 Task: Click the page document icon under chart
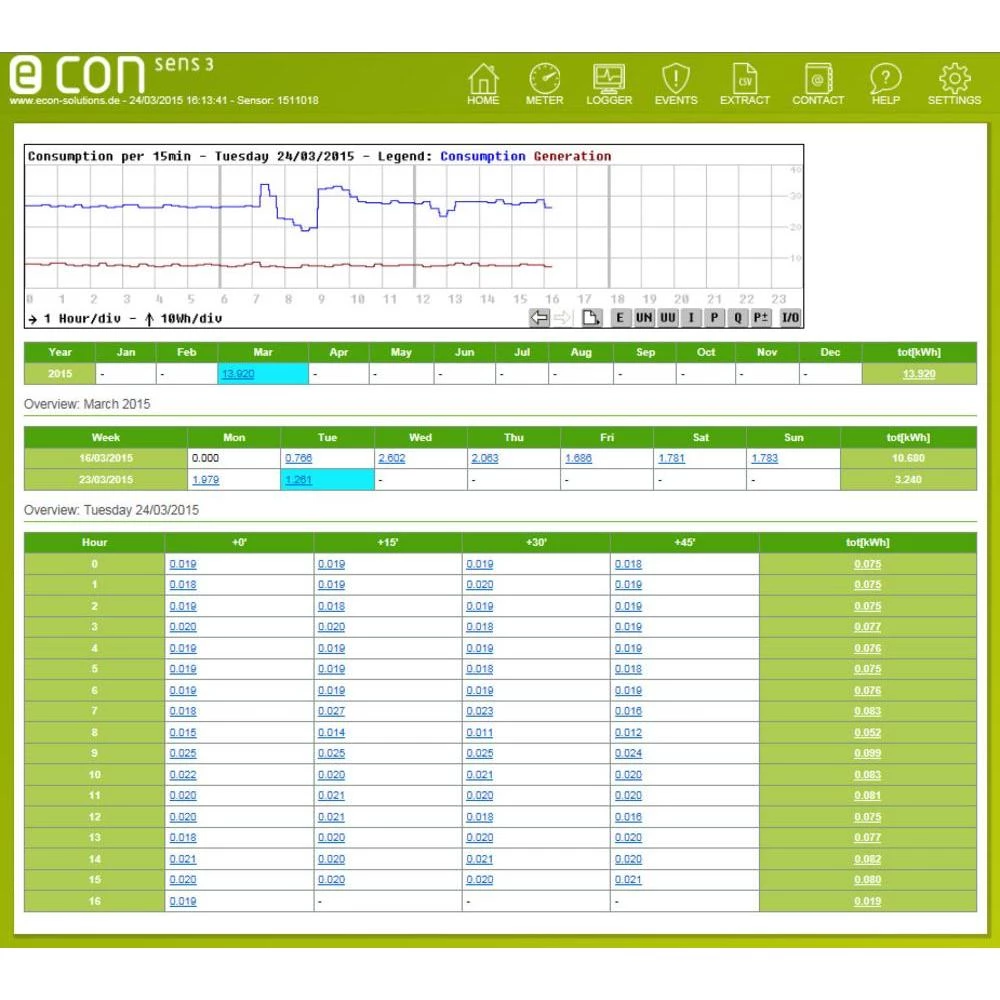pos(591,318)
